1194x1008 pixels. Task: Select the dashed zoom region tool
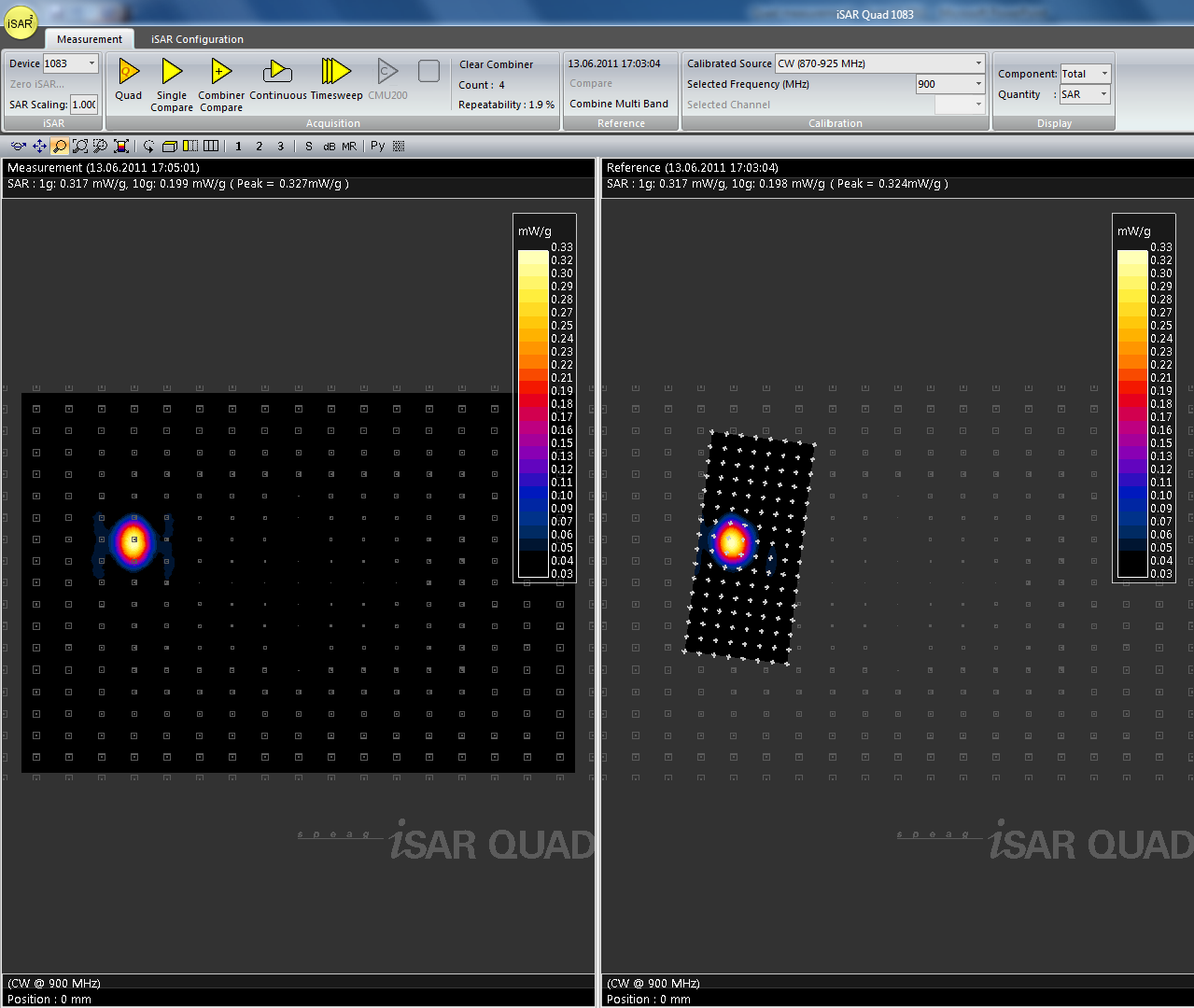100,146
